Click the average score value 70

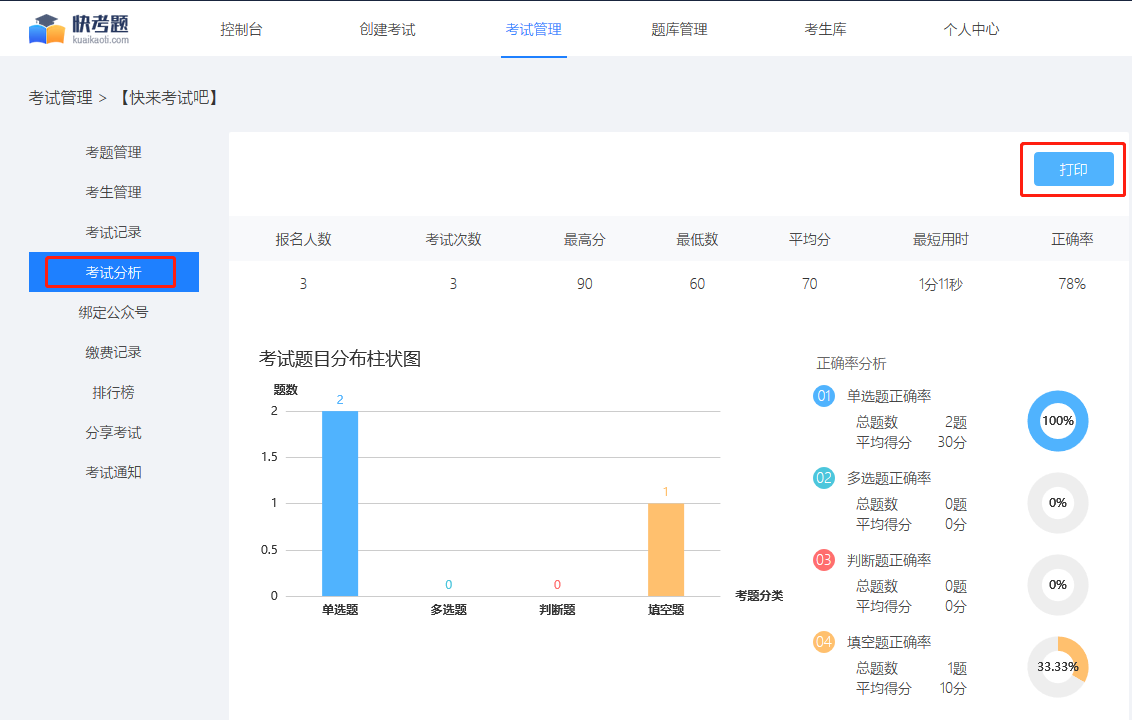[810, 285]
